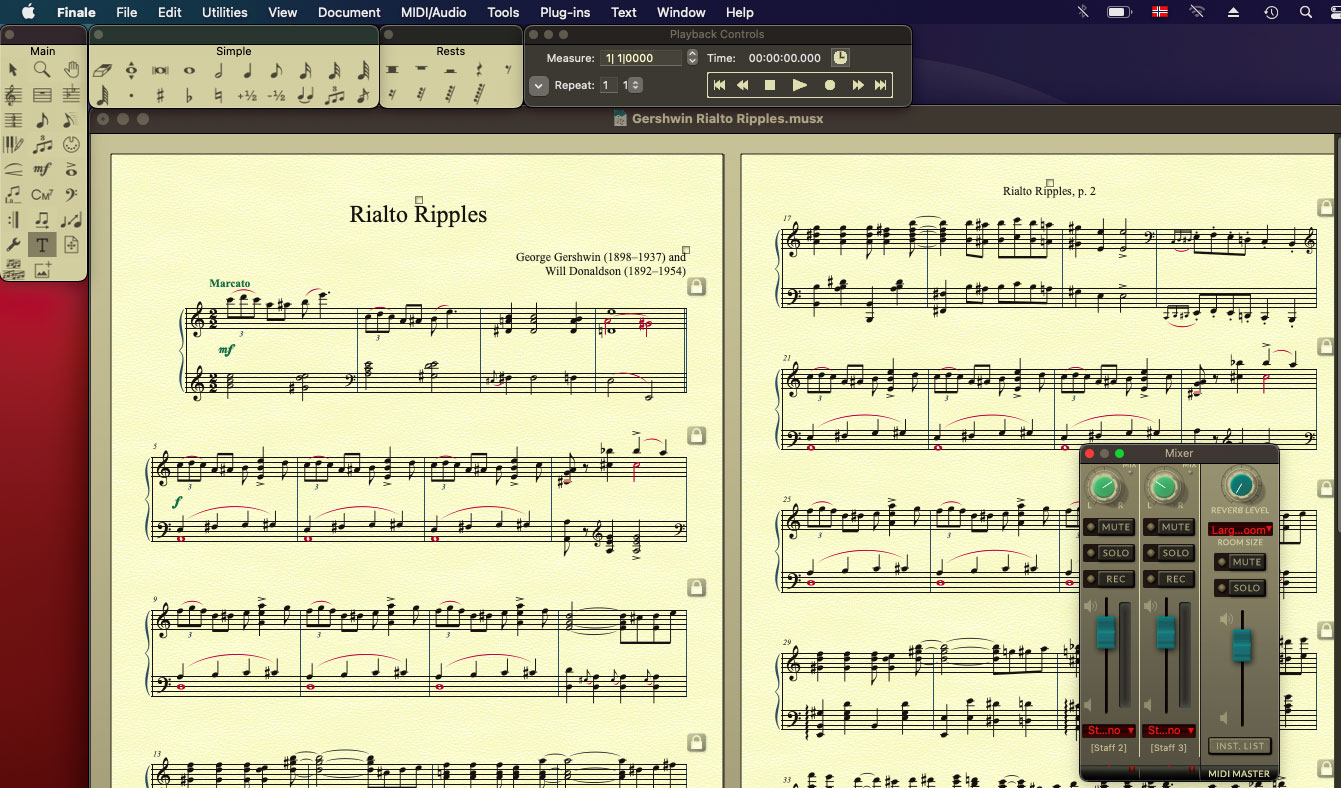Screen dimensions: 1341x788
Task: Select the Page Layout tool
Action: pos(71,245)
